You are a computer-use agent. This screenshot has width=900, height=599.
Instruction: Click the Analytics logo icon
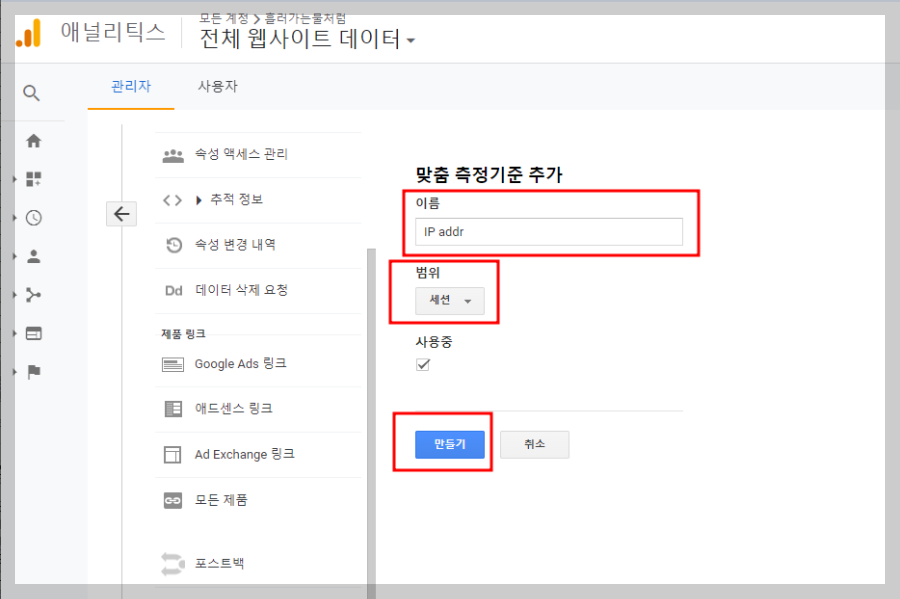[x=27, y=32]
